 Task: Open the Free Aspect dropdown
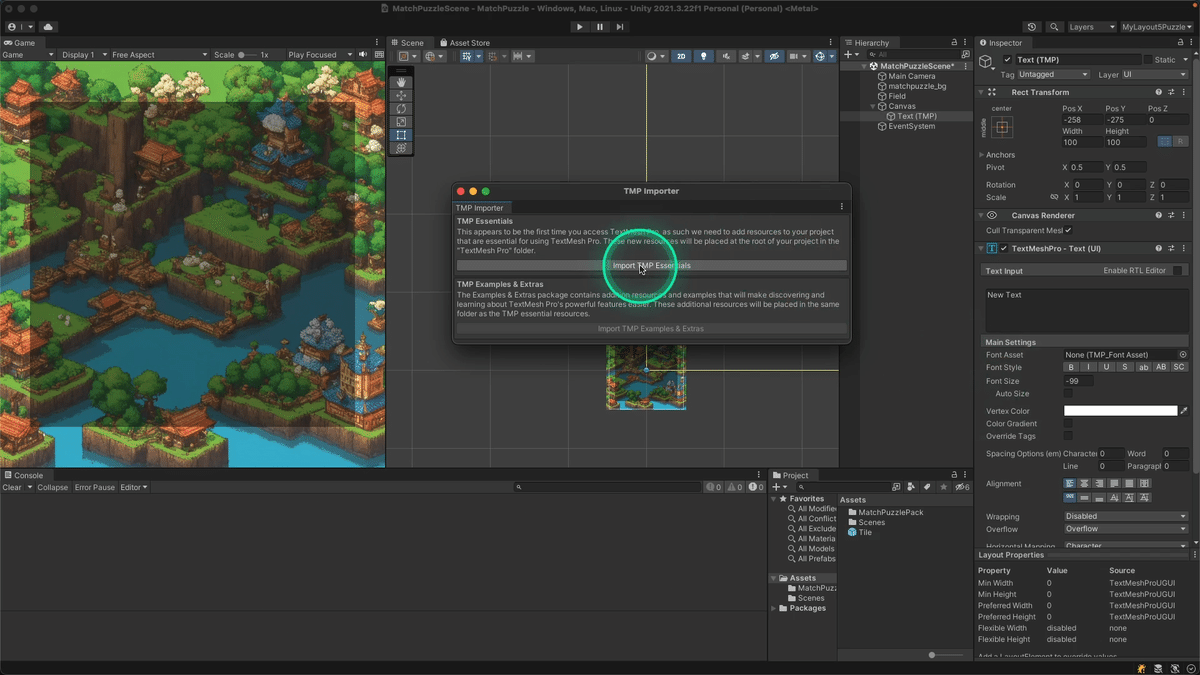[x=159, y=55]
